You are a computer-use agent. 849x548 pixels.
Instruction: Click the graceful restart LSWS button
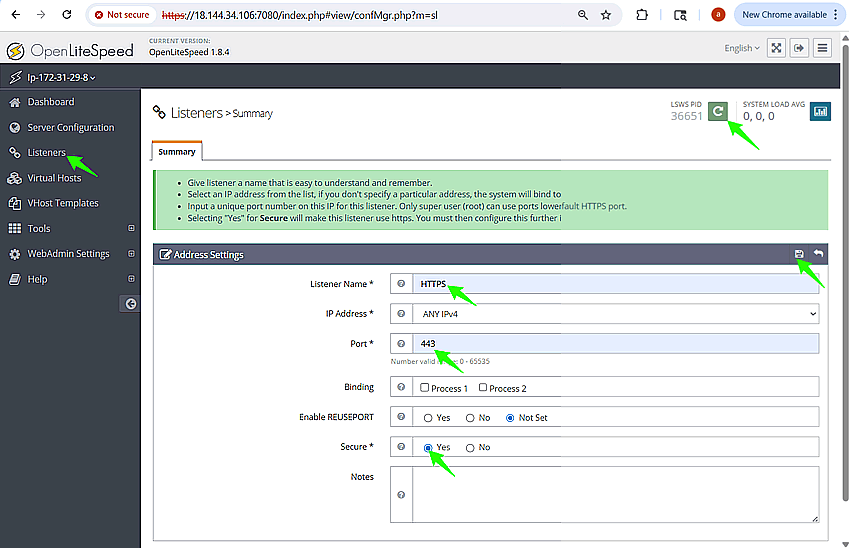[x=717, y=112]
